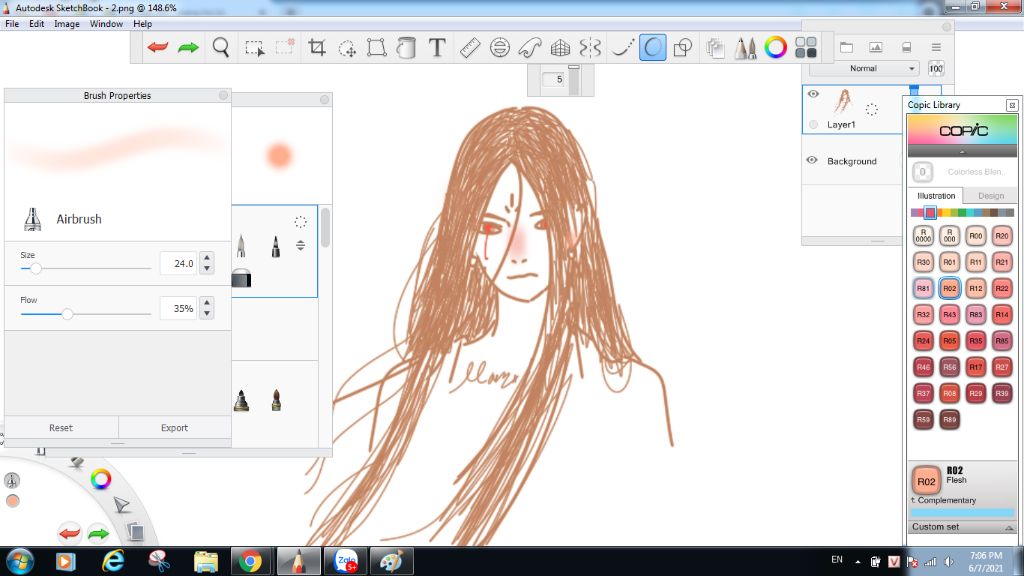Click the airbrush icon beside Airbrush label
Image resolution: width=1024 pixels, height=576 pixels.
click(32, 219)
